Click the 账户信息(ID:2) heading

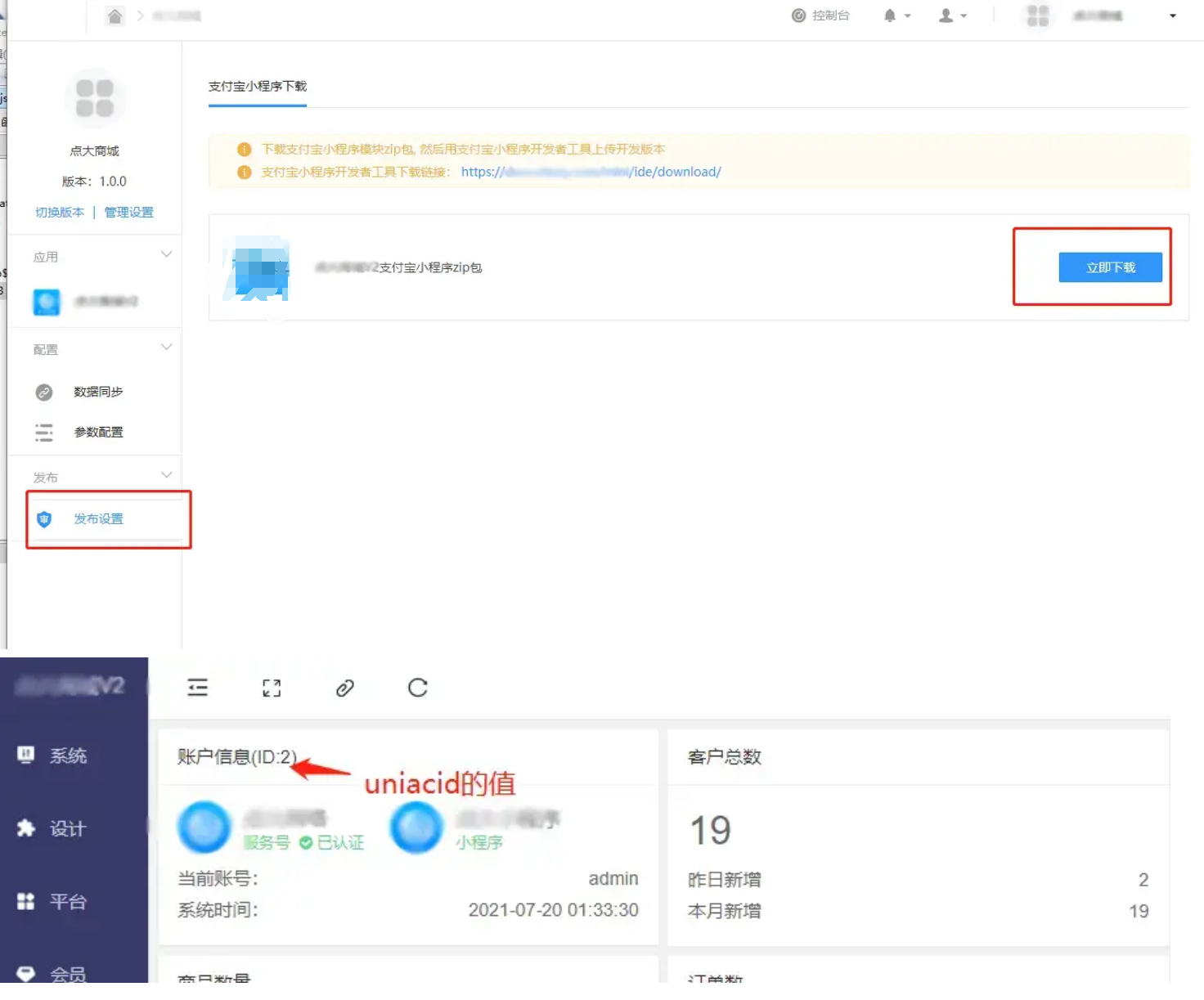tap(237, 756)
